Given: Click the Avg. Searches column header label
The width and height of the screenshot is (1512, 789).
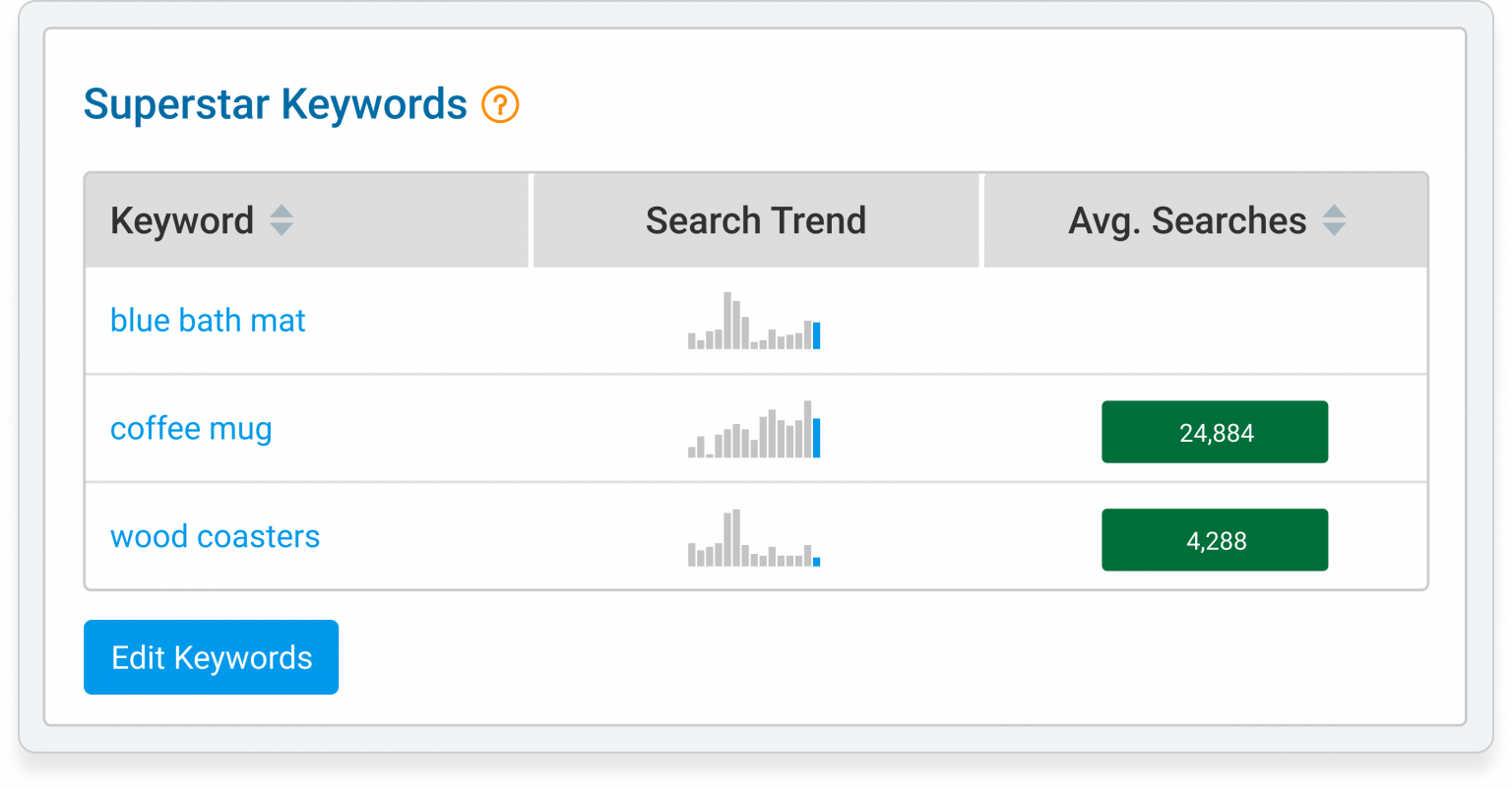Looking at the screenshot, I should [1187, 221].
